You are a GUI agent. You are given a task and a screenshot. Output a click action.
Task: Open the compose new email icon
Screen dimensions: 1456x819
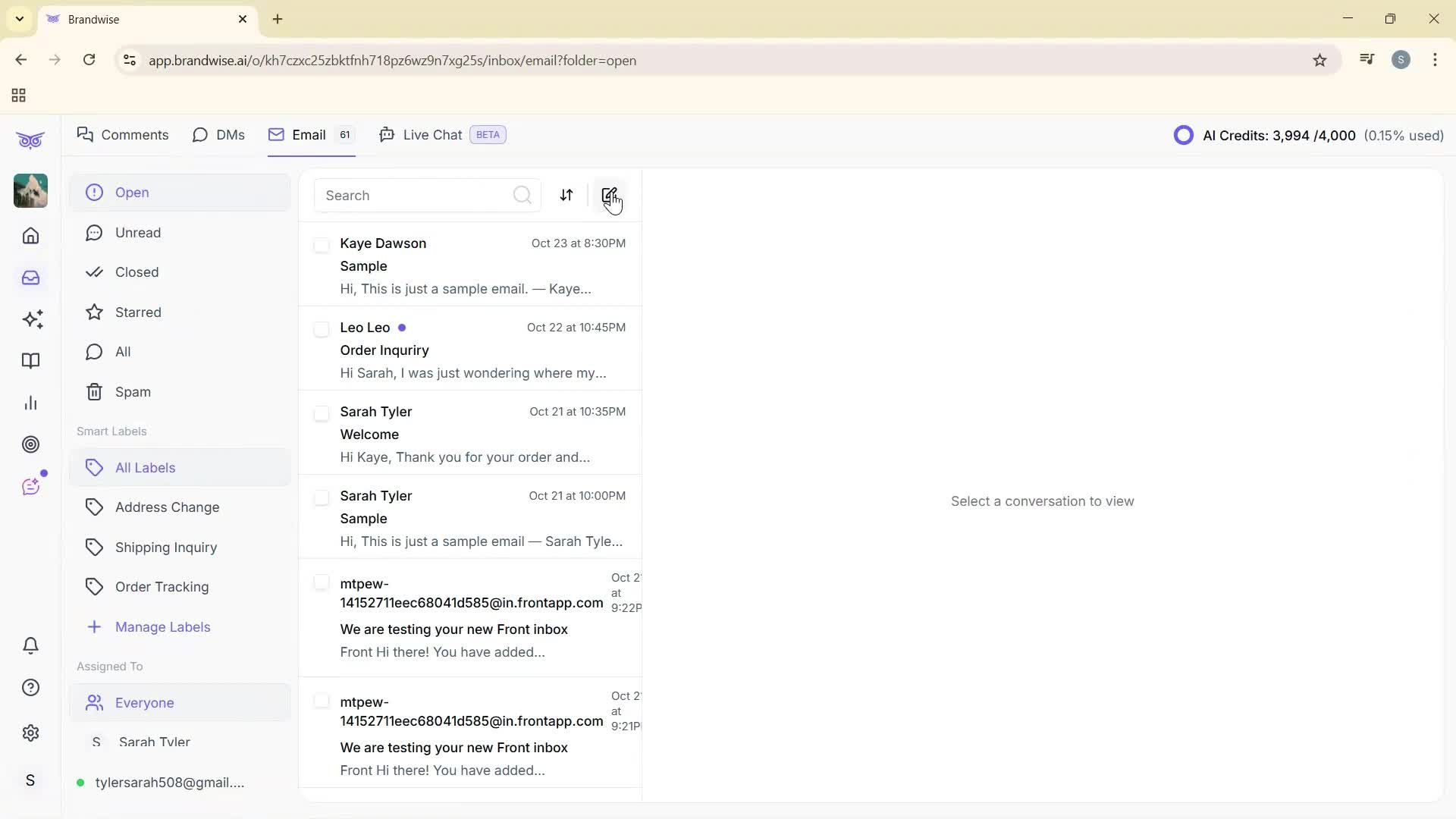pyautogui.click(x=610, y=195)
